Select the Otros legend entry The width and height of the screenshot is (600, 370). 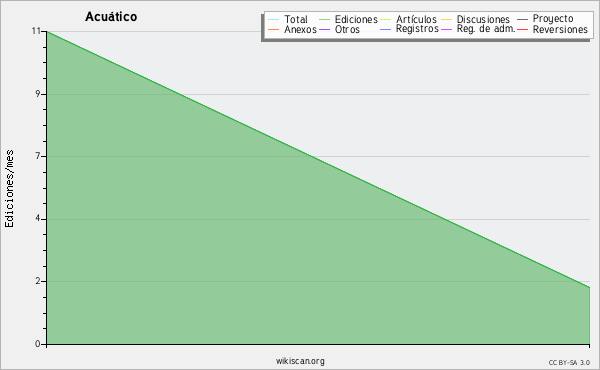coord(339,29)
